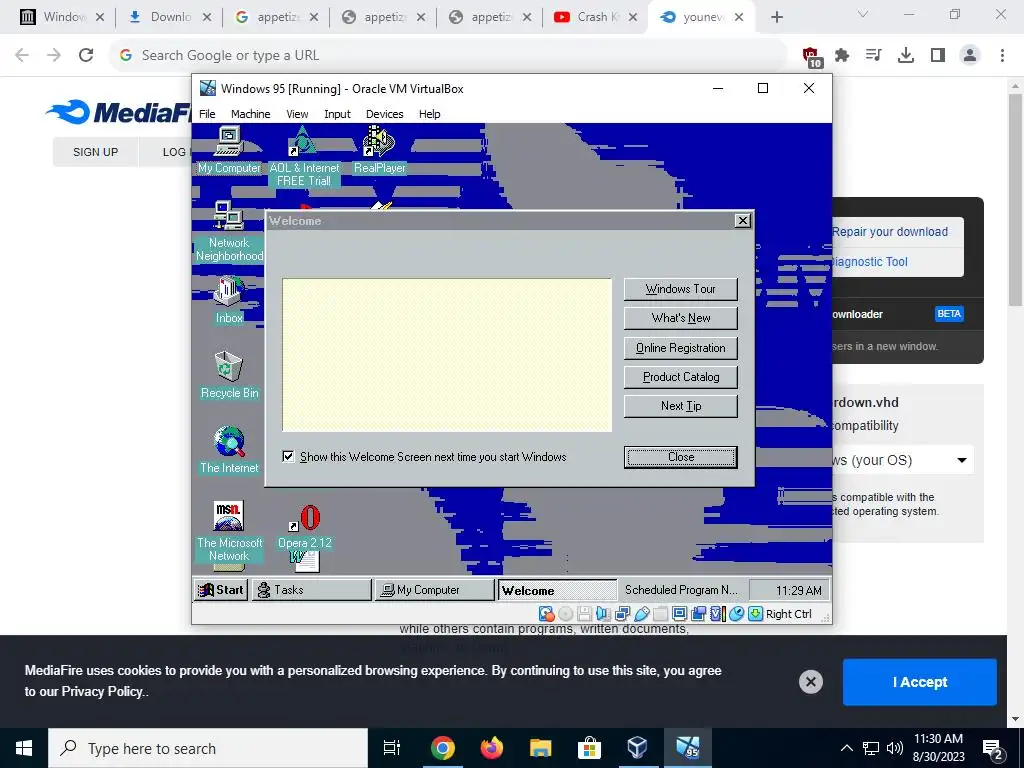Image resolution: width=1024 pixels, height=768 pixels.
Task: Reload the page in Chrome
Action: pos(86,56)
